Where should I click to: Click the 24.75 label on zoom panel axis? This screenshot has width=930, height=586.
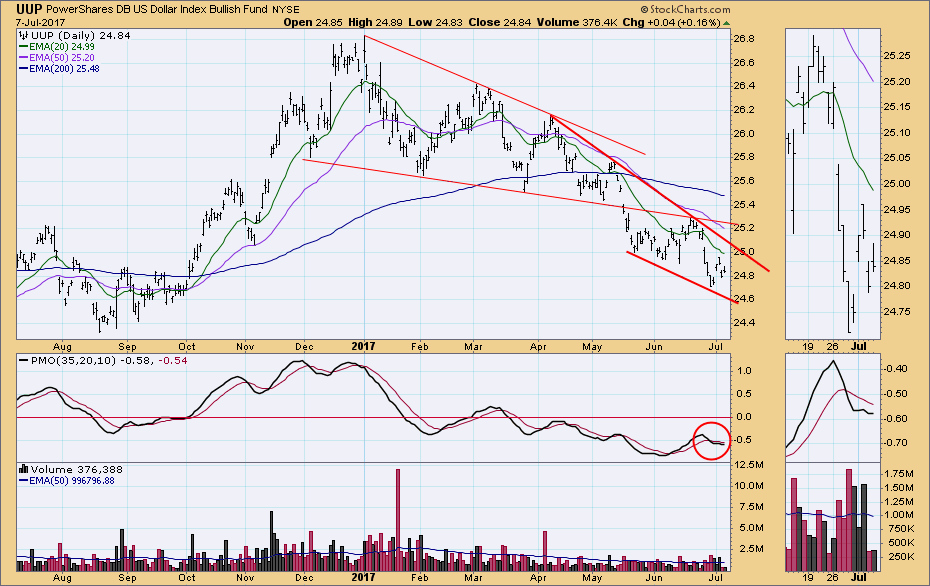tap(896, 311)
